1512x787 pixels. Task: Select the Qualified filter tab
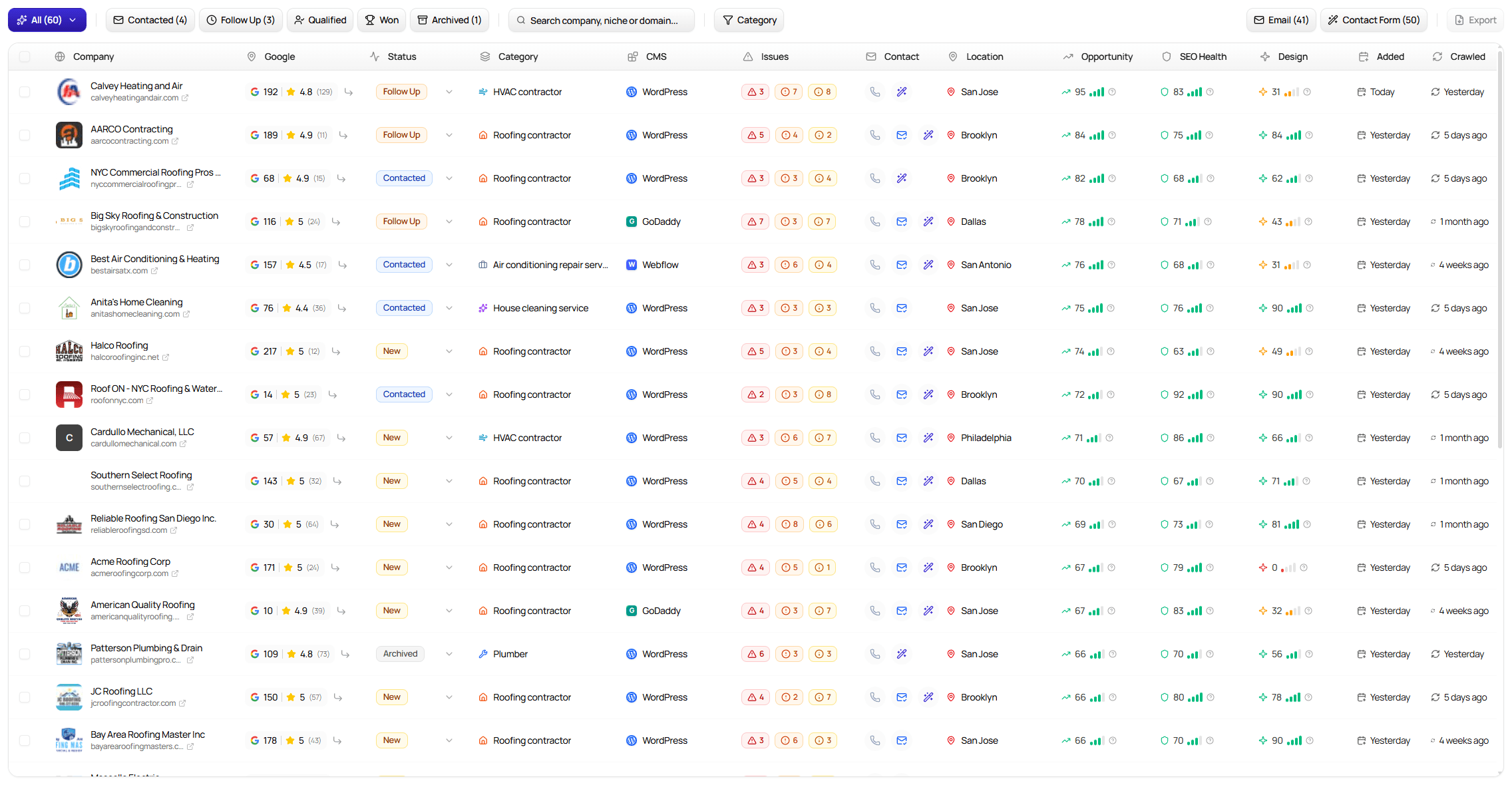pos(319,20)
